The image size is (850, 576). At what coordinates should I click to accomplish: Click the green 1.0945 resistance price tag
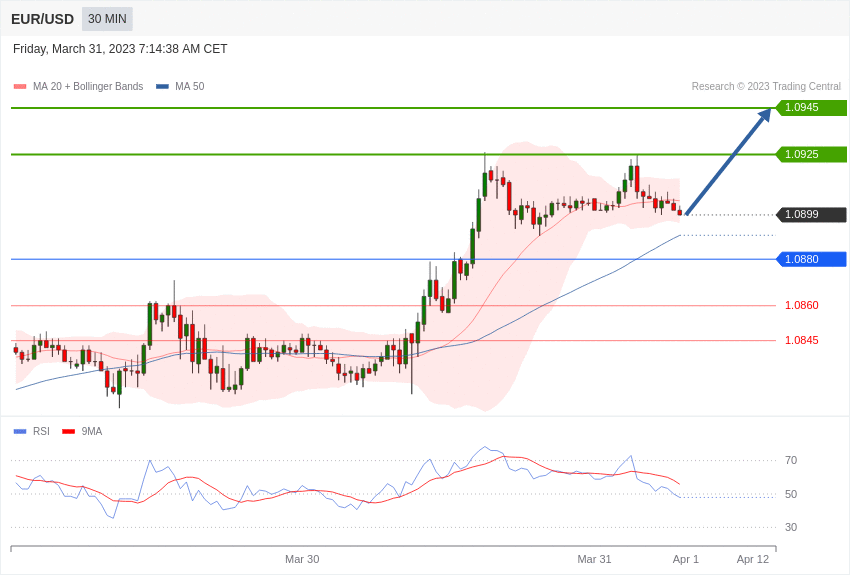[811, 107]
